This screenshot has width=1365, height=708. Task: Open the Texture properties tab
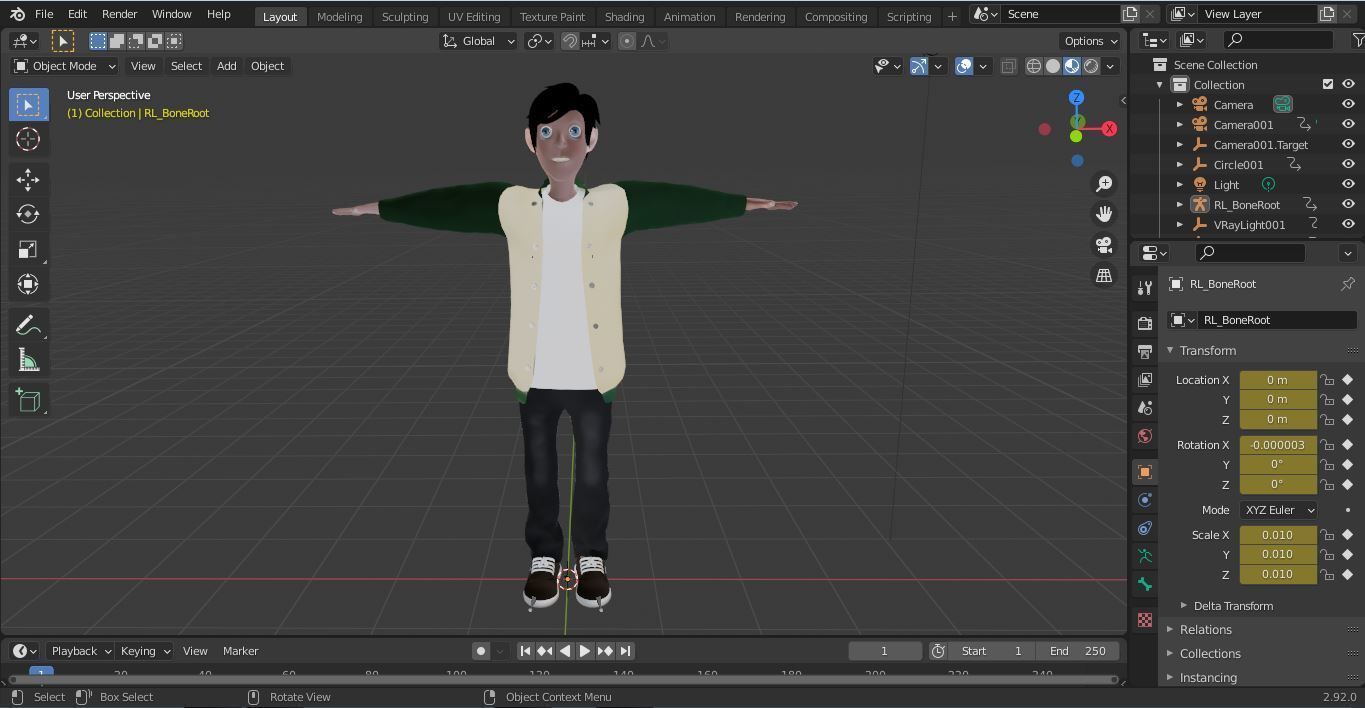click(x=1145, y=620)
